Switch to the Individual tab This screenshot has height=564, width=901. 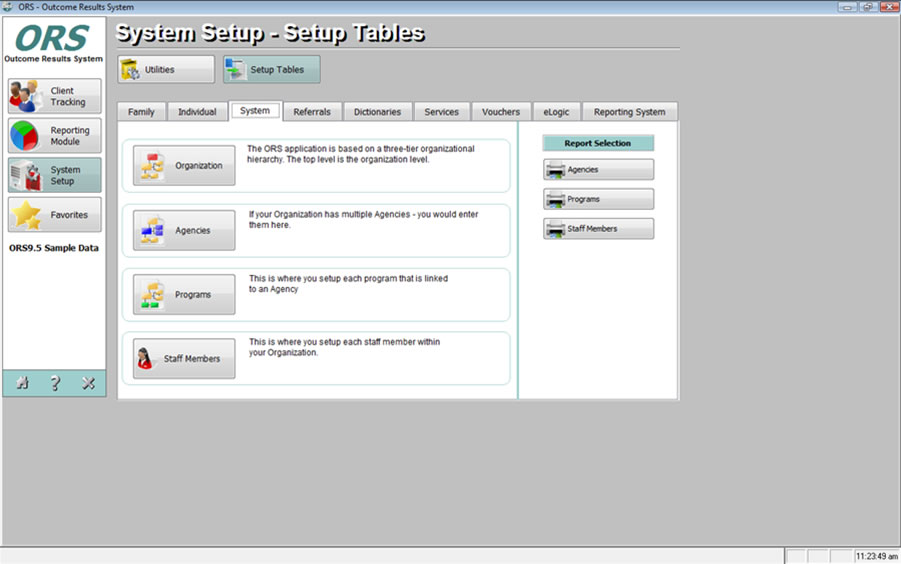tap(197, 112)
